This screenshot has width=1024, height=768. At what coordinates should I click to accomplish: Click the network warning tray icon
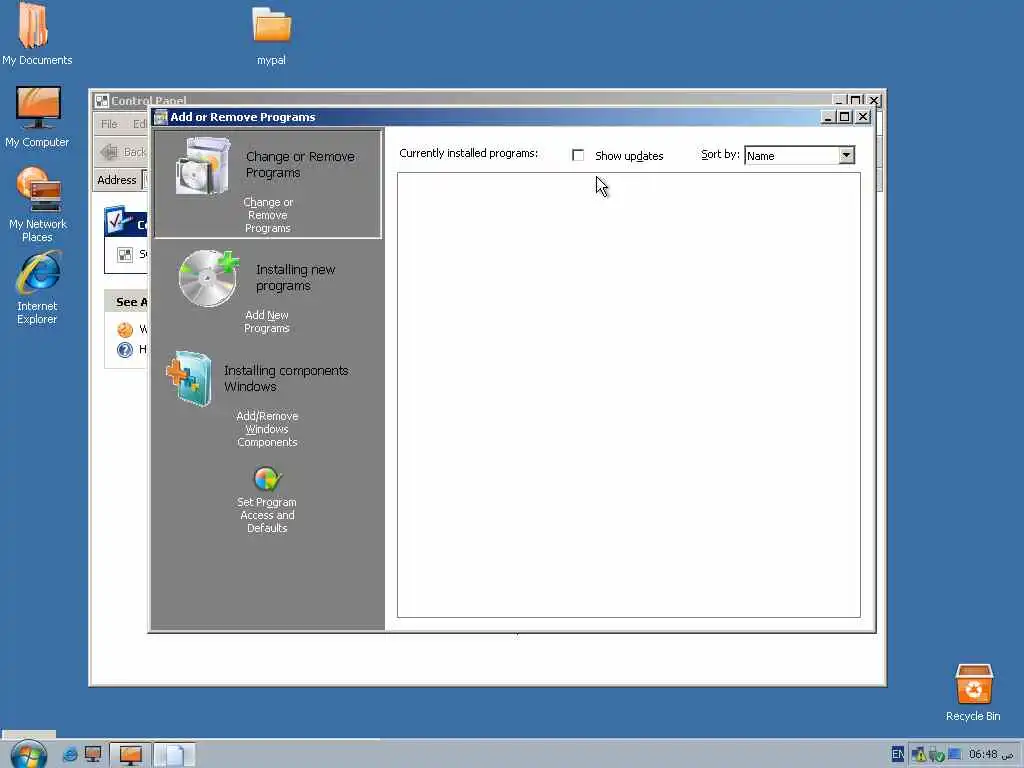[x=919, y=754]
